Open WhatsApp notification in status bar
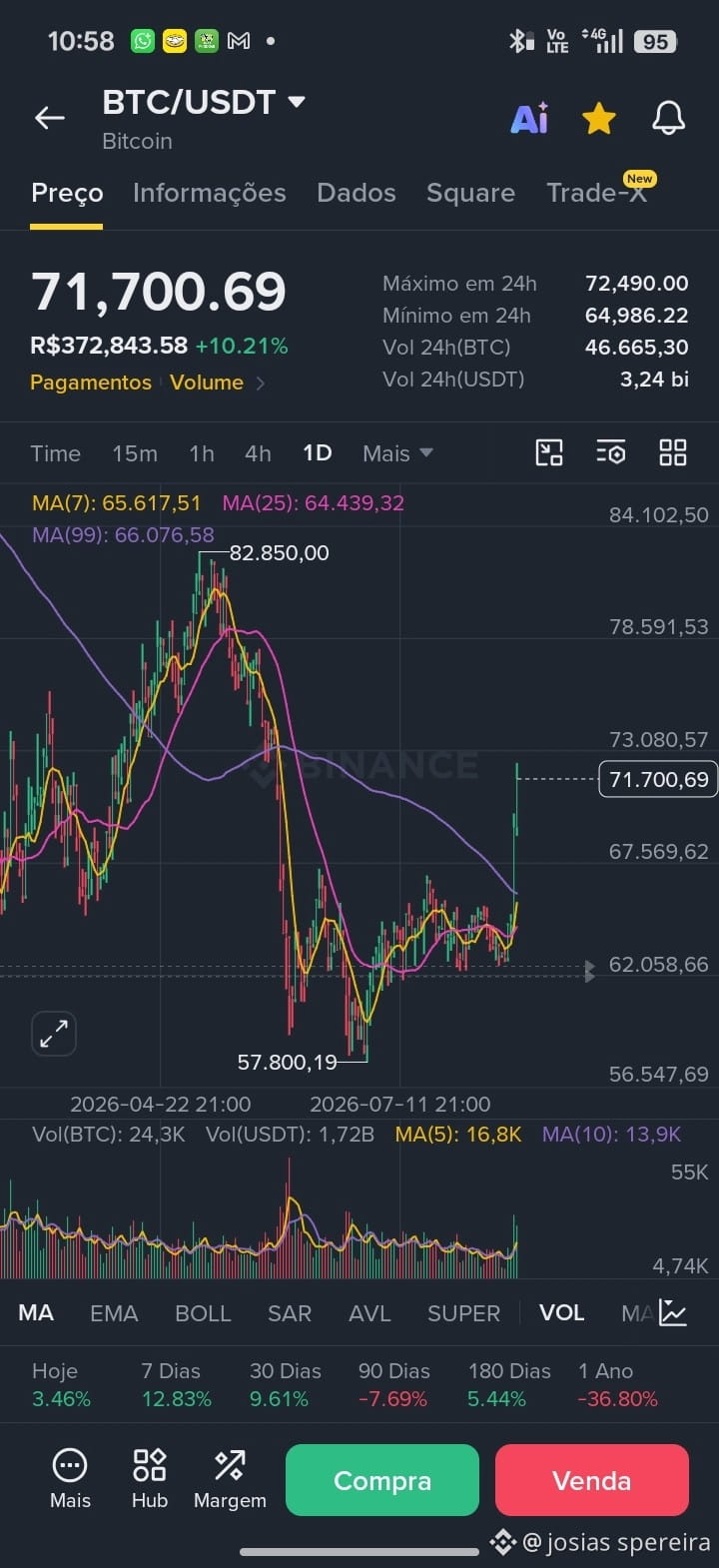 (x=143, y=41)
